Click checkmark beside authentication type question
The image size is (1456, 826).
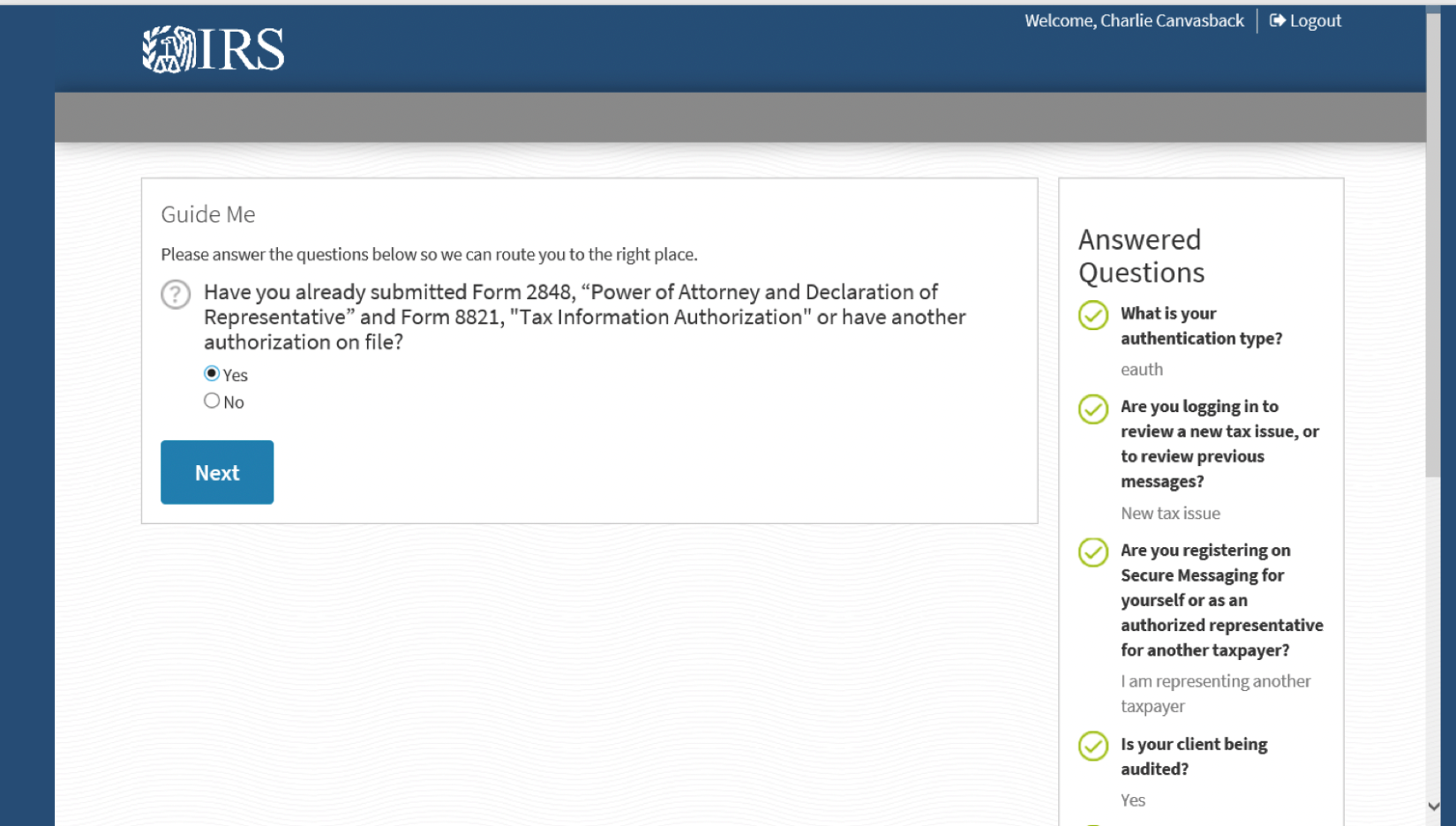coord(1092,315)
